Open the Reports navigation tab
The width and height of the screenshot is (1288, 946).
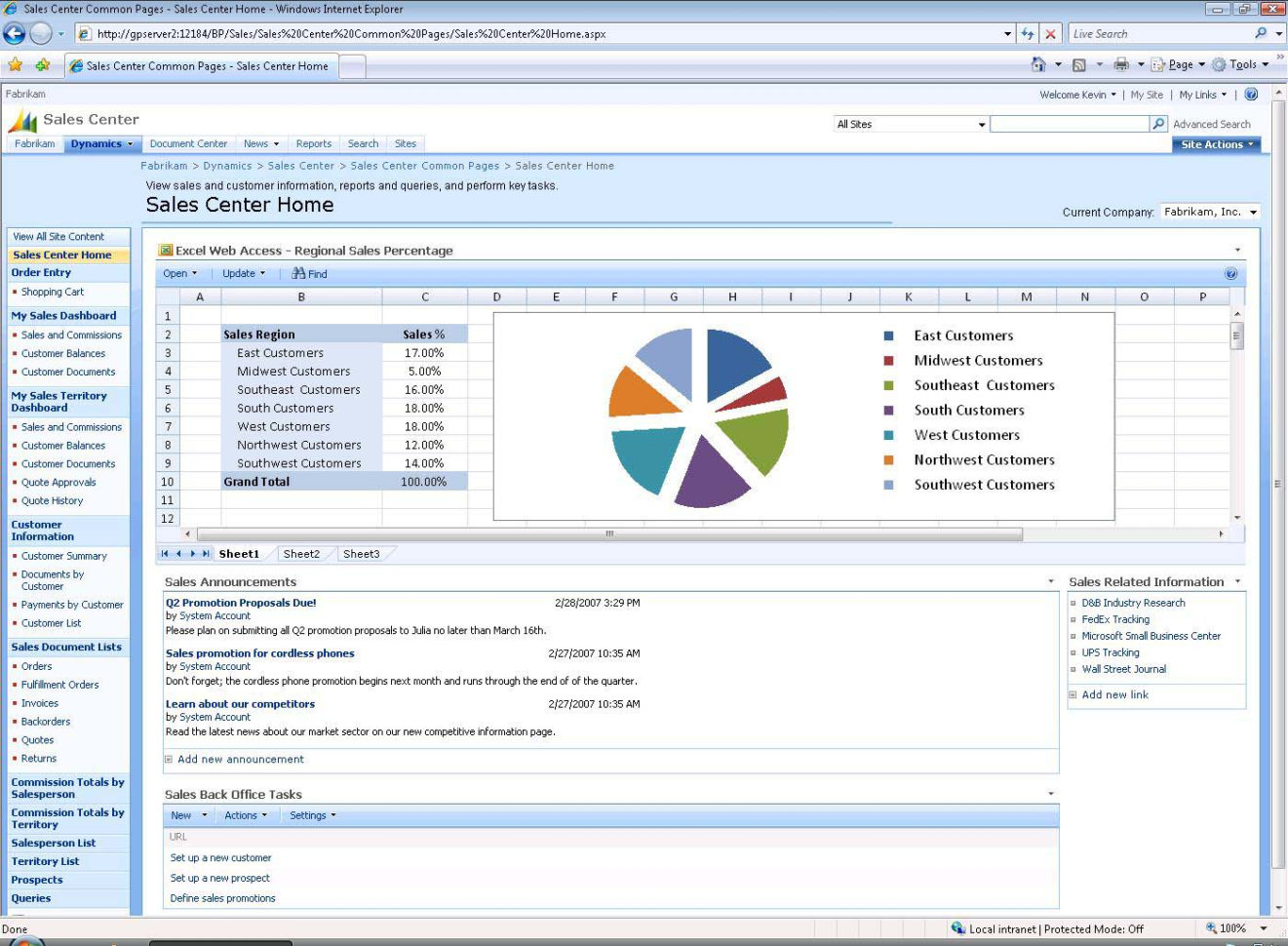point(313,143)
